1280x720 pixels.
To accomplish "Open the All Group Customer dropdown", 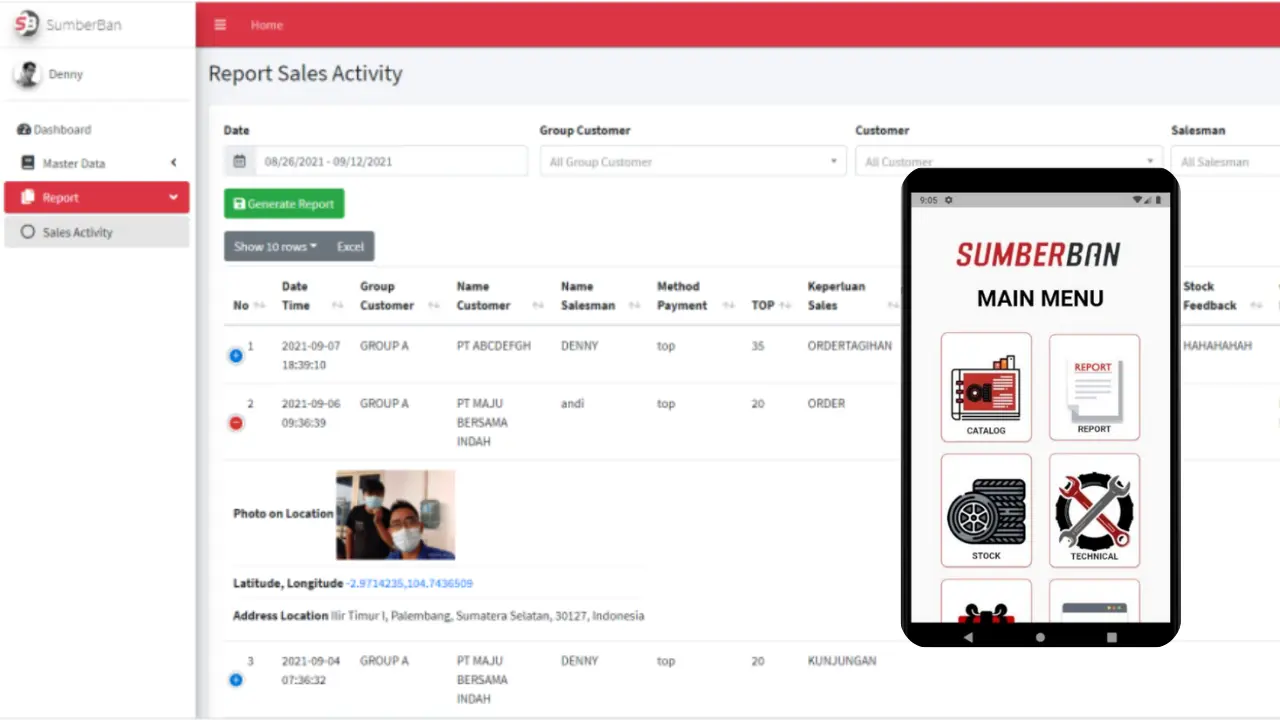I will 693,161.
